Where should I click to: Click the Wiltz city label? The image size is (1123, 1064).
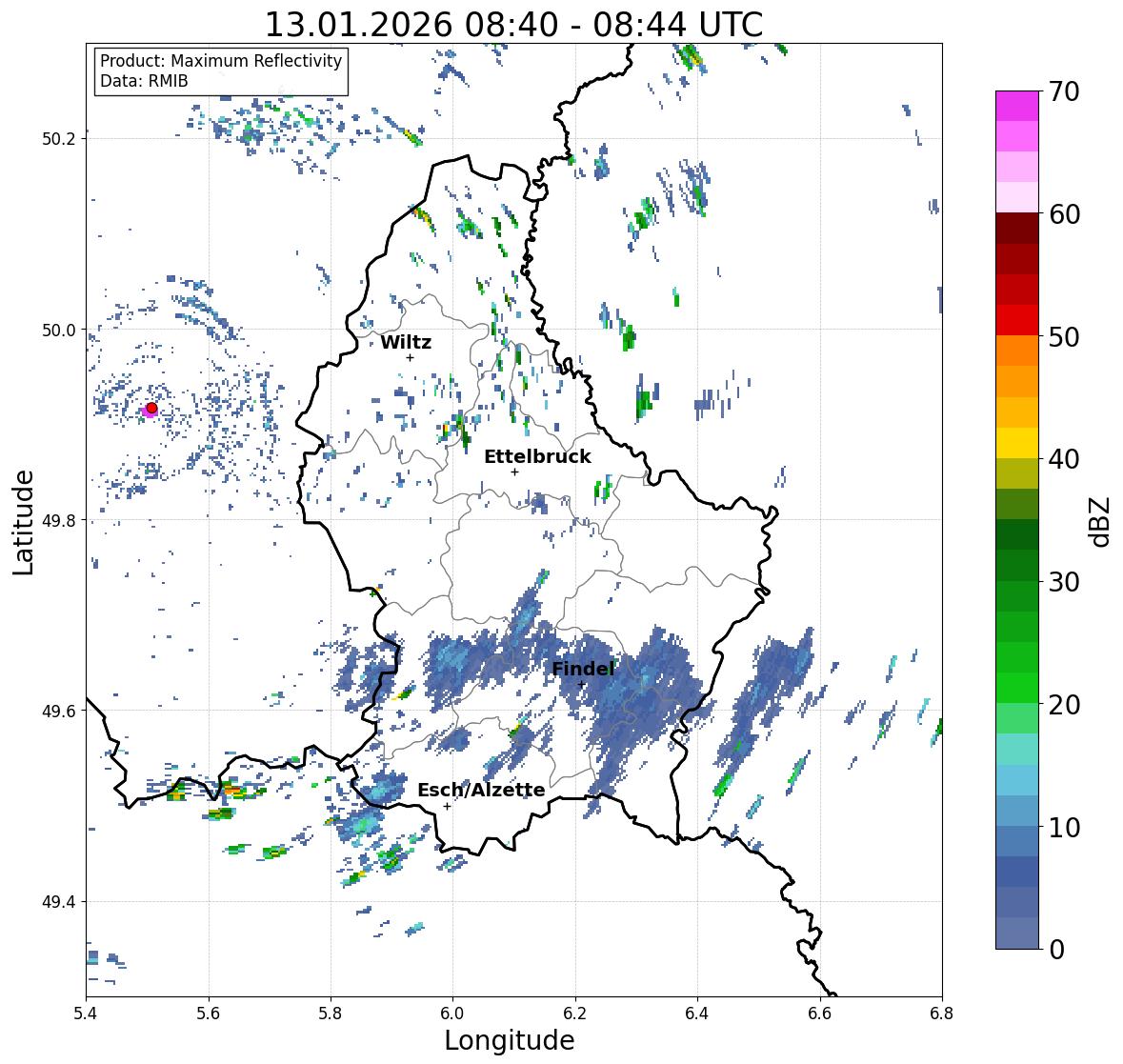pos(406,342)
